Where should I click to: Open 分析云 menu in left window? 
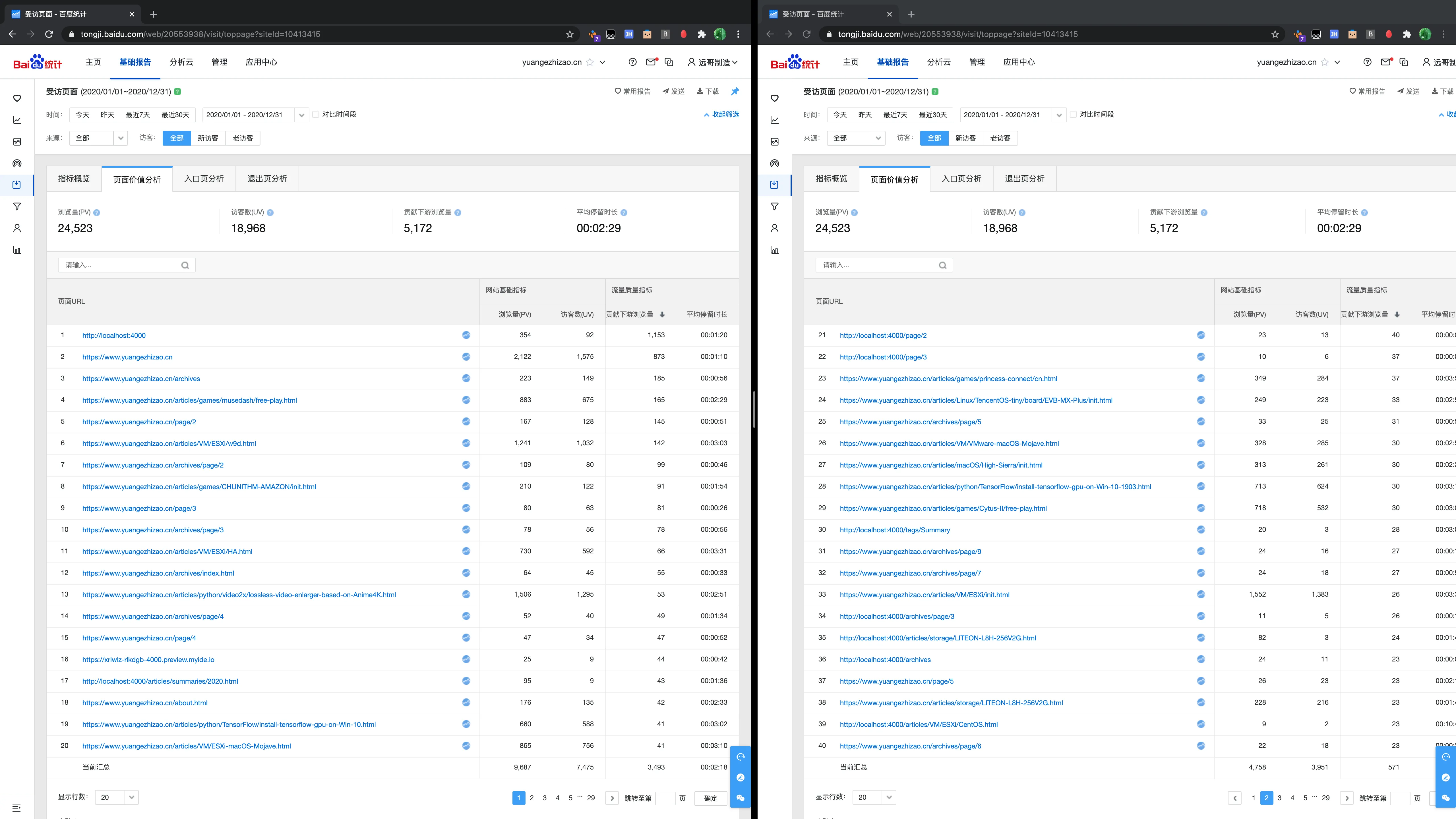tap(181, 62)
